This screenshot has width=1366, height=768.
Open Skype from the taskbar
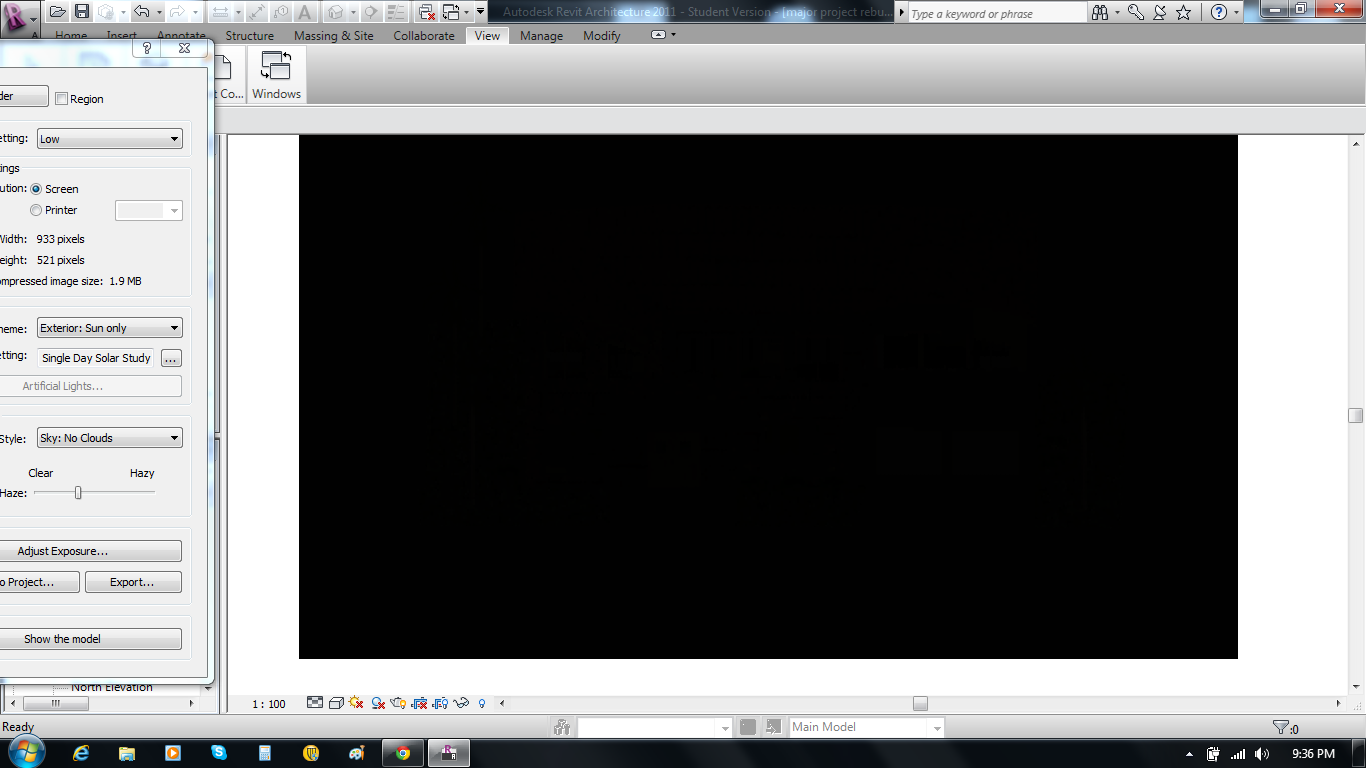coord(219,753)
